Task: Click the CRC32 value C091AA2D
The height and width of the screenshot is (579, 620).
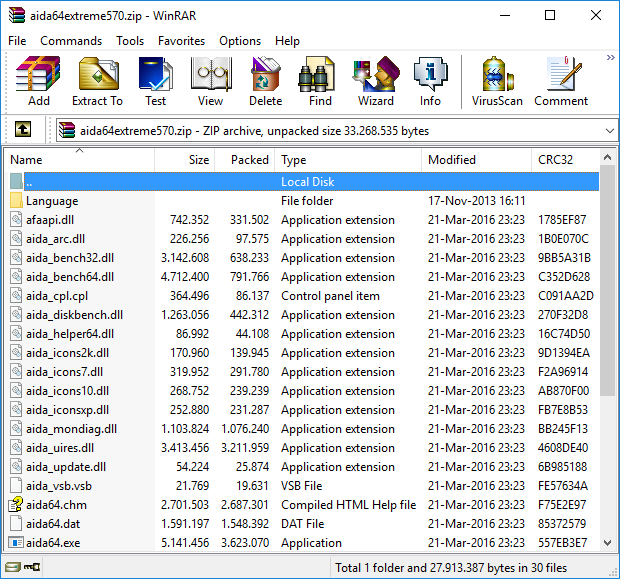Action: 565,296
